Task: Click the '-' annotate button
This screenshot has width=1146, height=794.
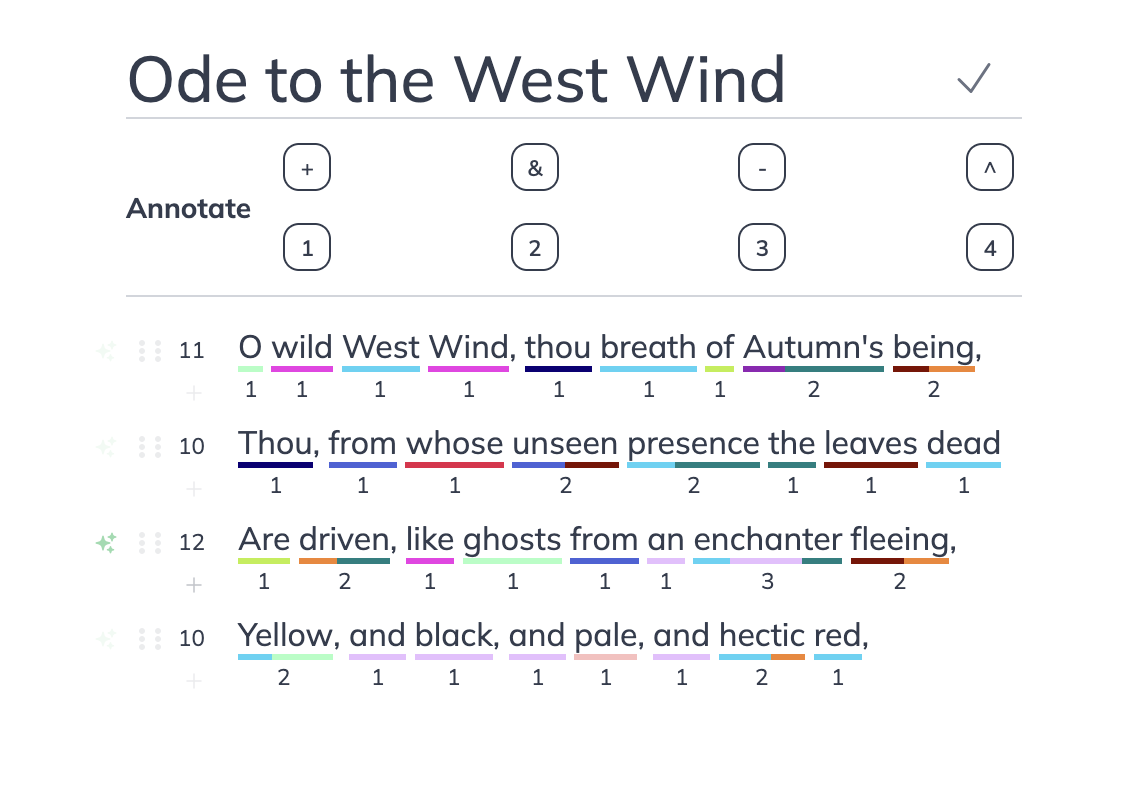Action: coord(762,167)
